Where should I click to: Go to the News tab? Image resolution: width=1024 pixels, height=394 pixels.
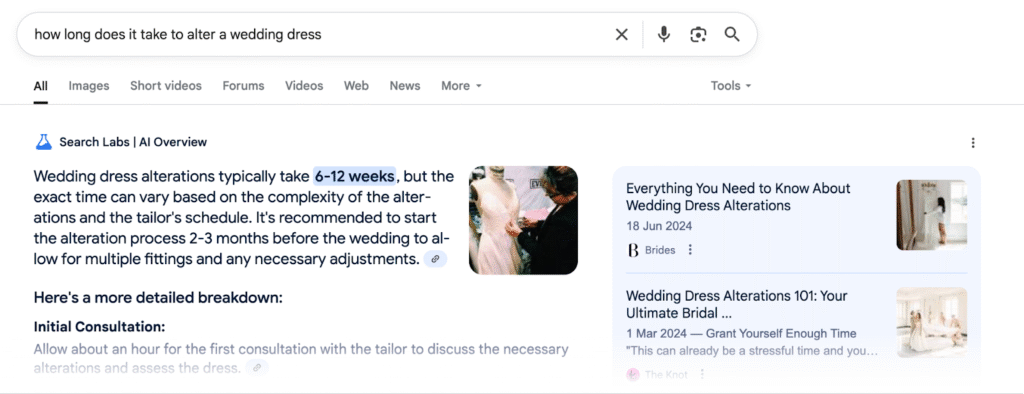point(405,86)
